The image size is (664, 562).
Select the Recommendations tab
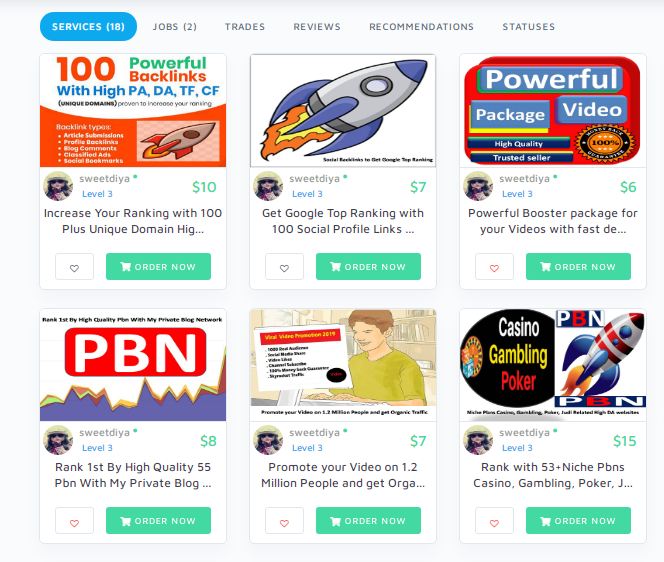421,27
